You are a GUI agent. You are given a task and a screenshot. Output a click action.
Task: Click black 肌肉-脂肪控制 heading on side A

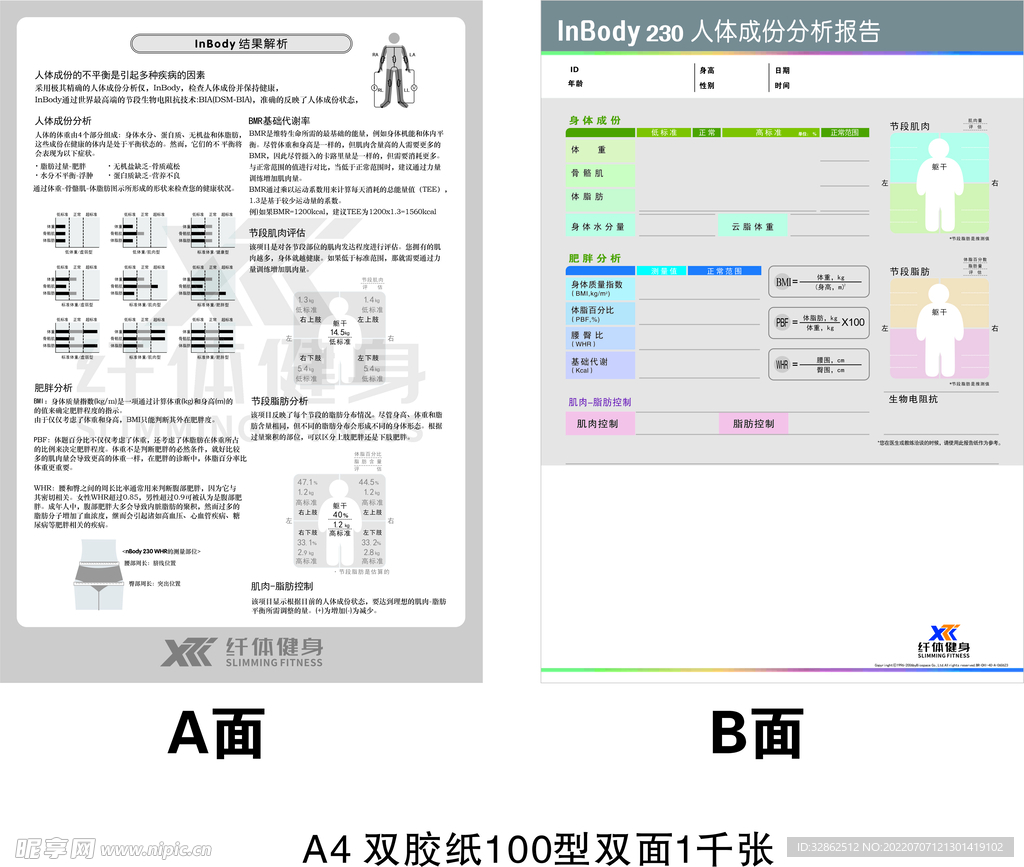point(281,586)
